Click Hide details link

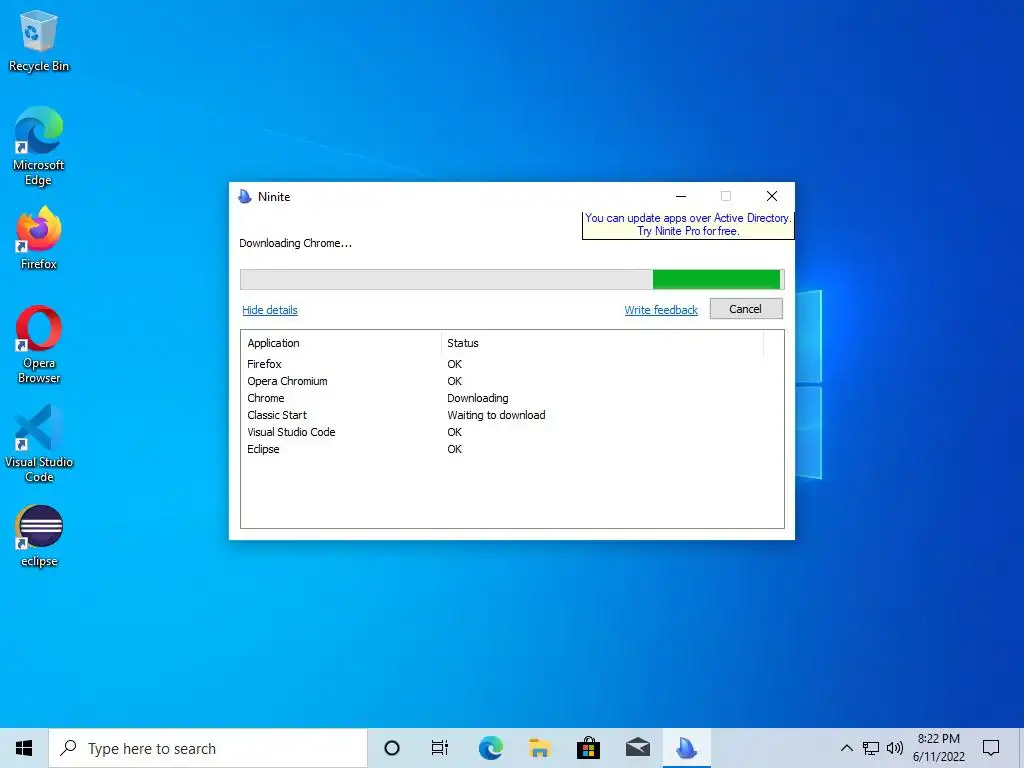270,310
